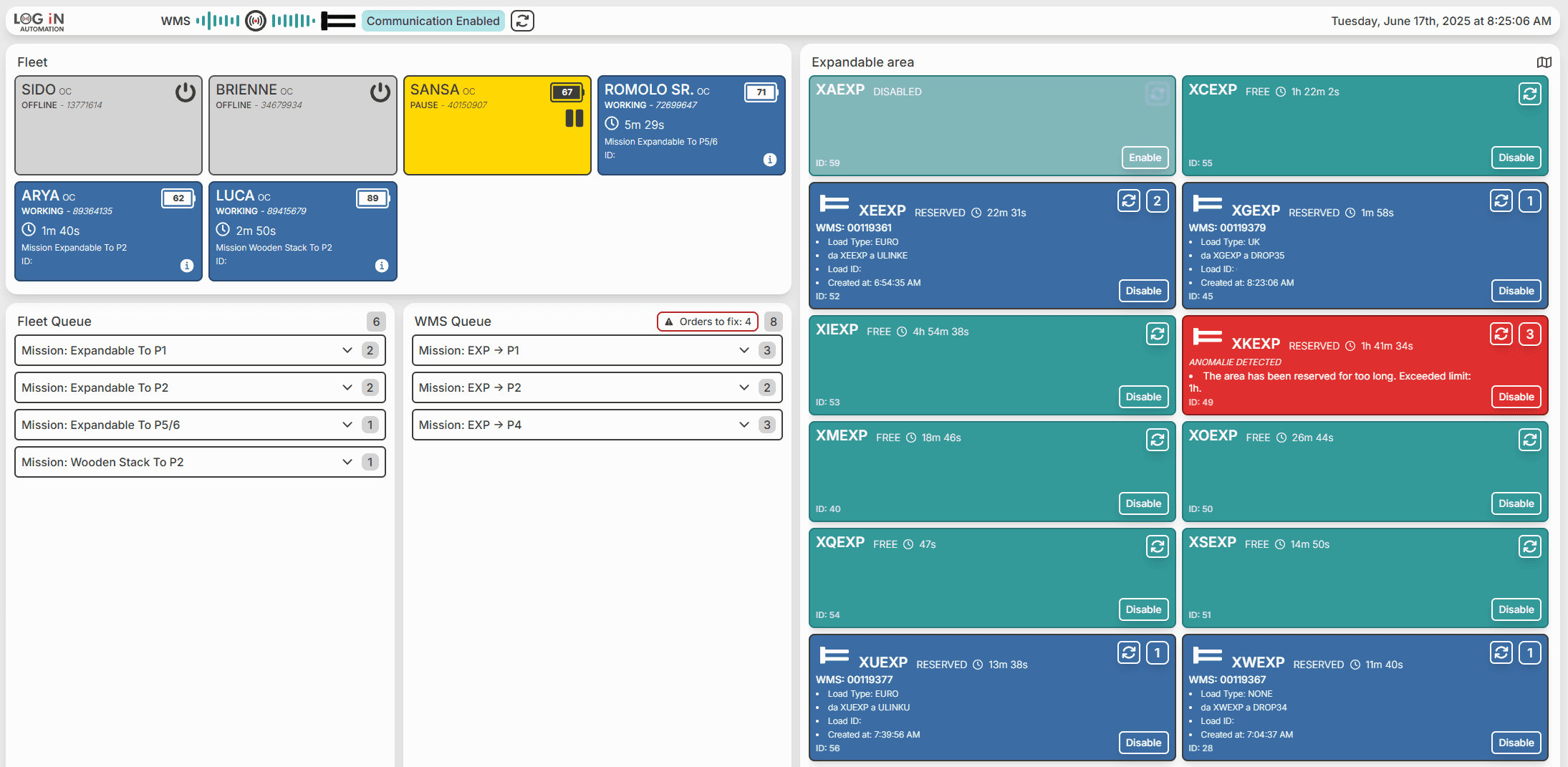This screenshot has width=1568, height=767.
Task: Click SANSA battery indicator showing 67
Action: pyautogui.click(x=567, y=92)
